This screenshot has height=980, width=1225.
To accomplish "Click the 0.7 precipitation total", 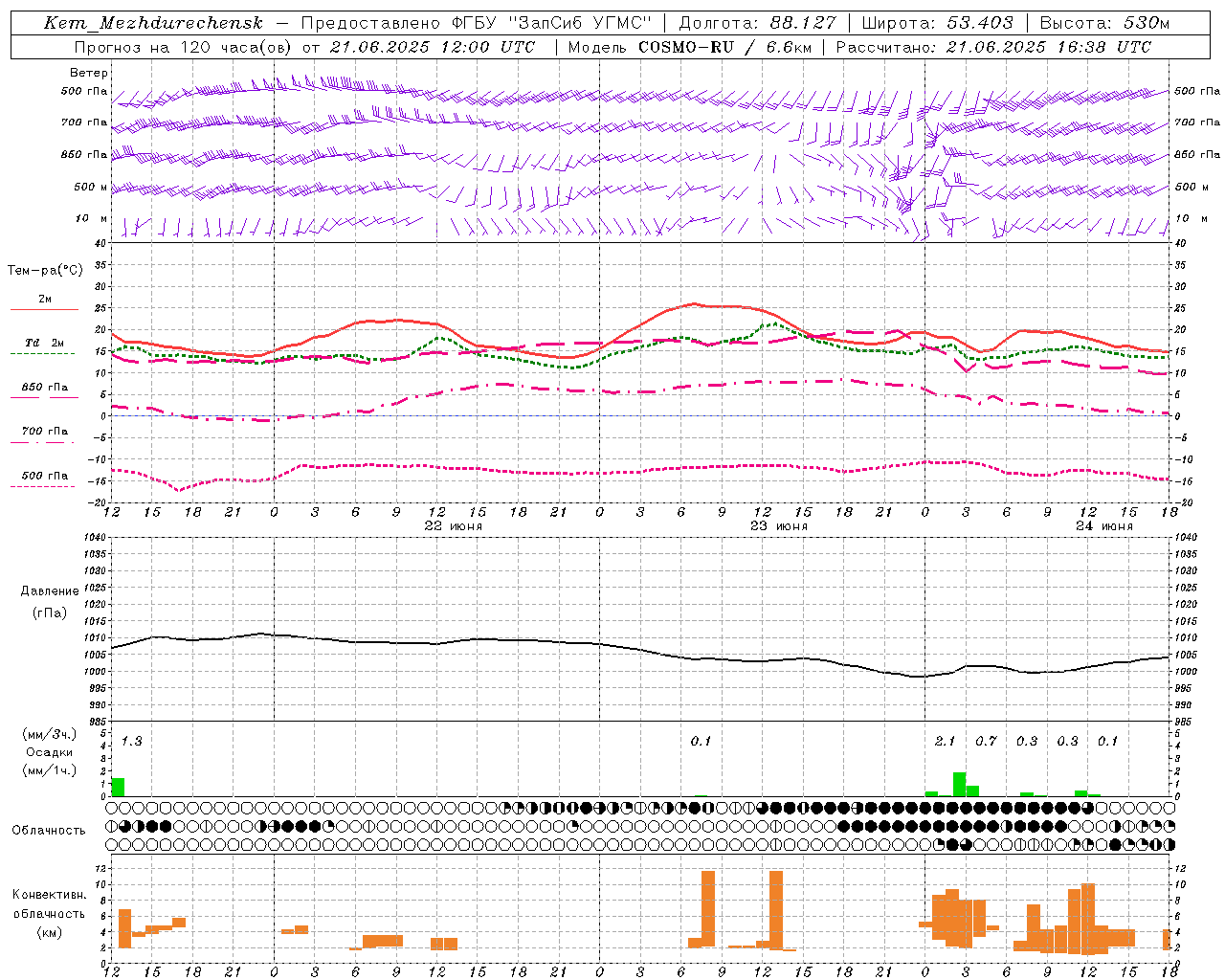I will tap(986, 742).
